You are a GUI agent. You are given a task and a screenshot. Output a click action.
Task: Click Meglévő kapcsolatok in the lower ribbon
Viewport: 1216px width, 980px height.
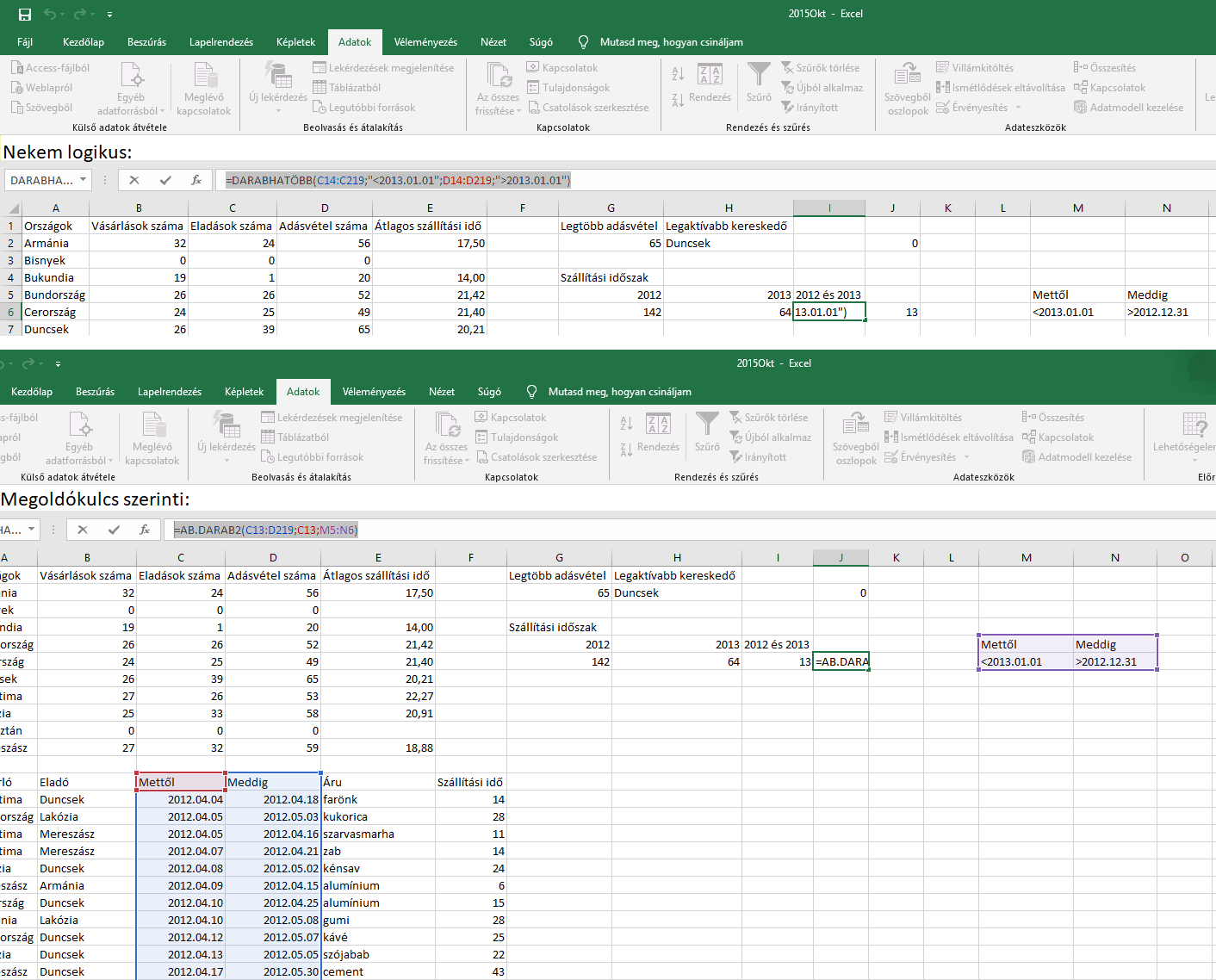152,439
